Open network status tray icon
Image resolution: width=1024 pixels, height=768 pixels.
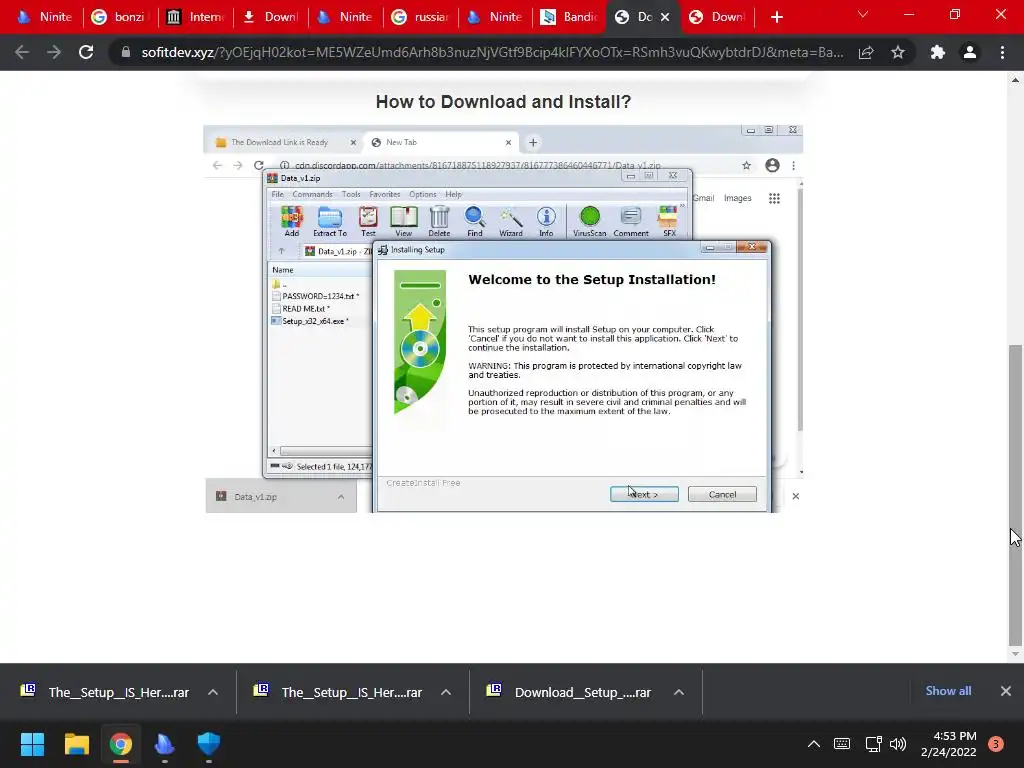click(x=873, y=744)
